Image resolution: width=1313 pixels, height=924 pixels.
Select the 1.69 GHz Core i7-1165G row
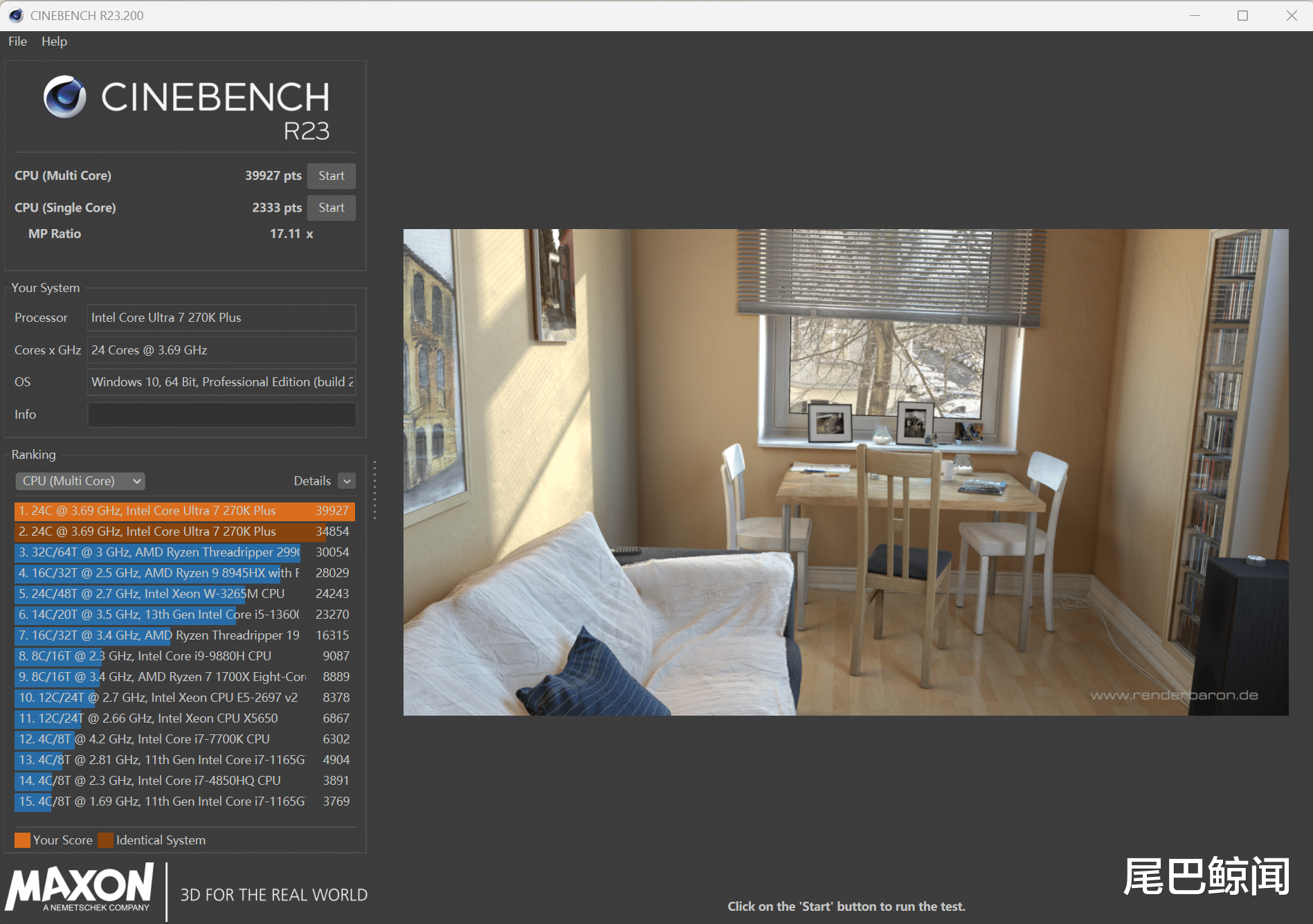point(185,801)
